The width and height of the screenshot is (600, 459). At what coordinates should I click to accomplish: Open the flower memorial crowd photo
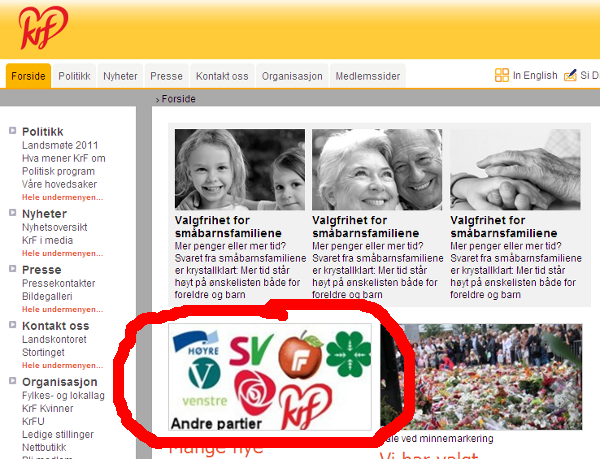tap(481, 377)
